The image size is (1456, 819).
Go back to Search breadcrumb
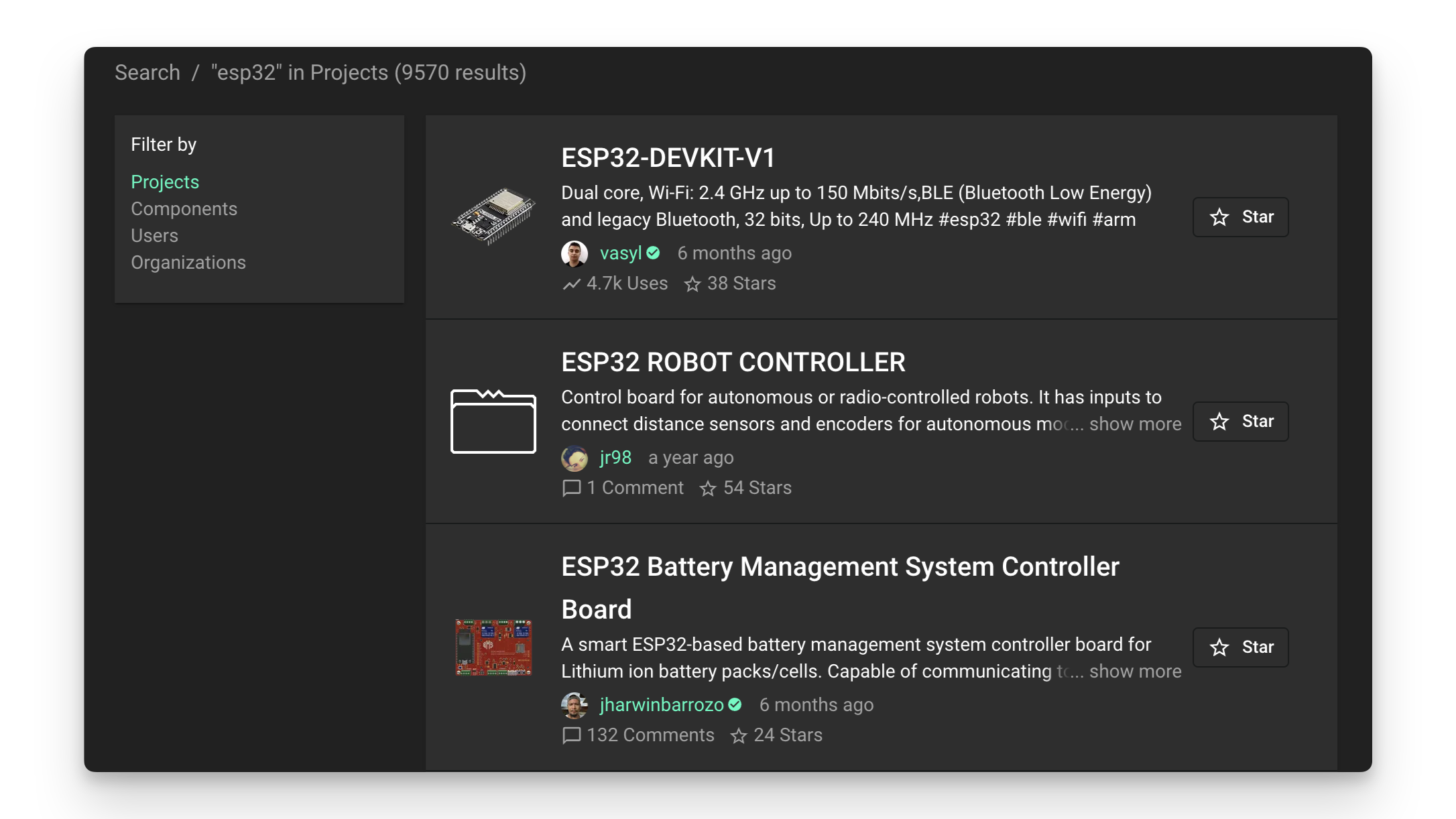tap(147, 72)
